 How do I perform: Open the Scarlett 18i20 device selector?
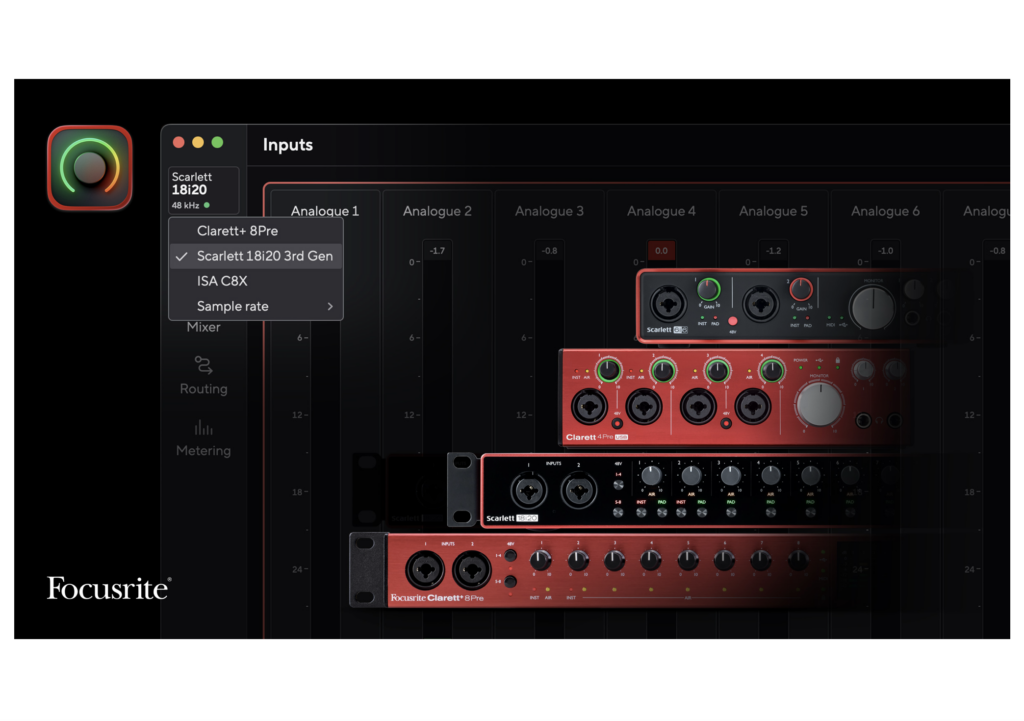pos(203,190)
